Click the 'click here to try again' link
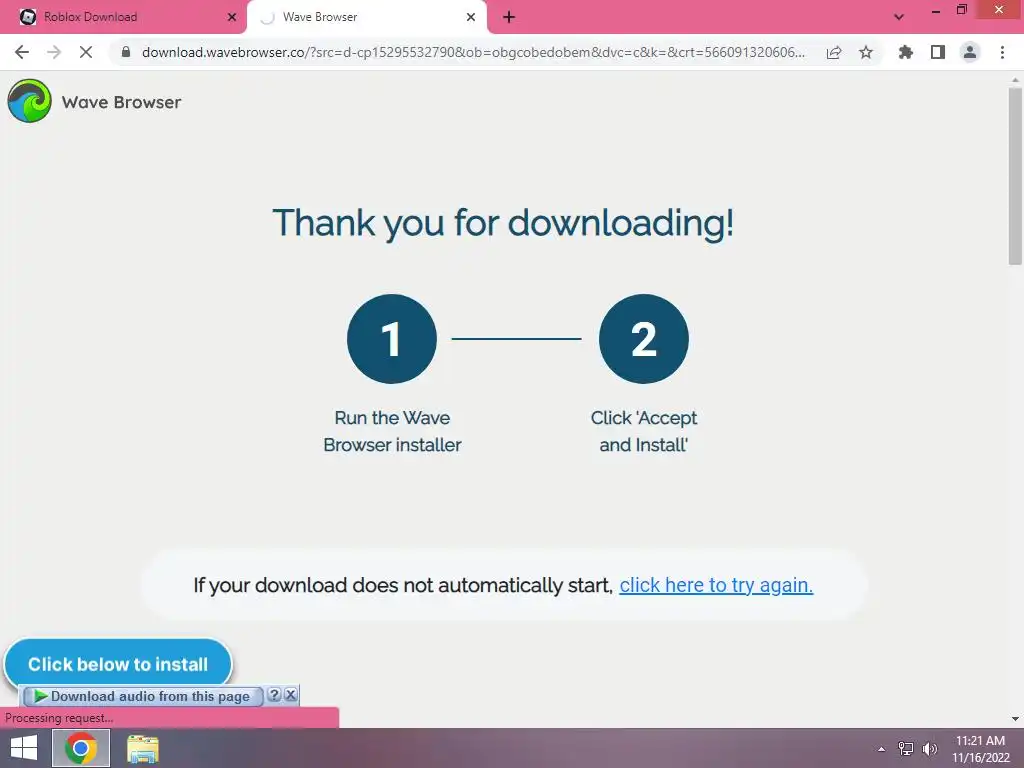Viewport: 1024px width, 768px height. 716,585
